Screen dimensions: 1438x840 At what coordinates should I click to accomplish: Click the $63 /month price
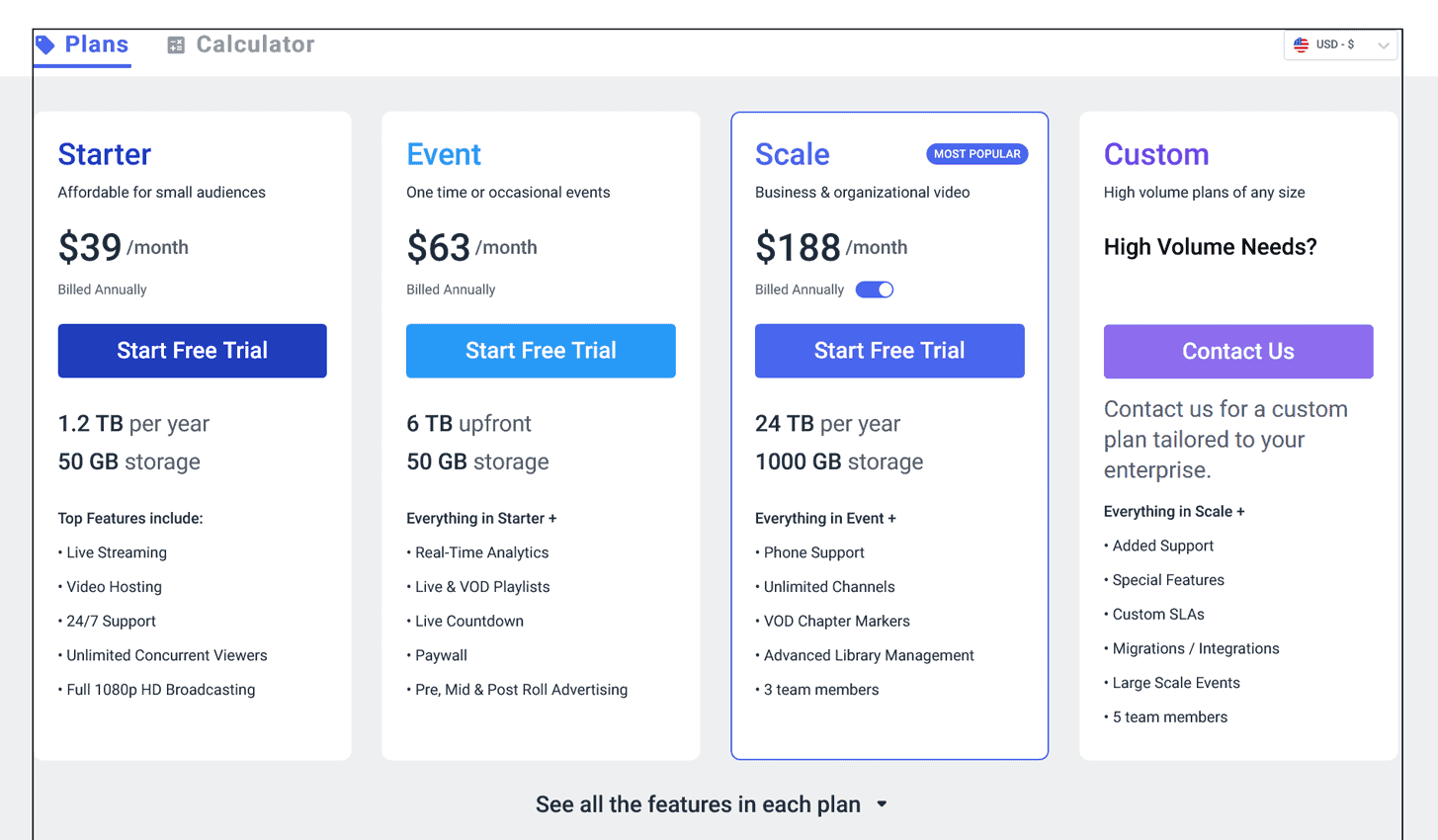[472, 247]
